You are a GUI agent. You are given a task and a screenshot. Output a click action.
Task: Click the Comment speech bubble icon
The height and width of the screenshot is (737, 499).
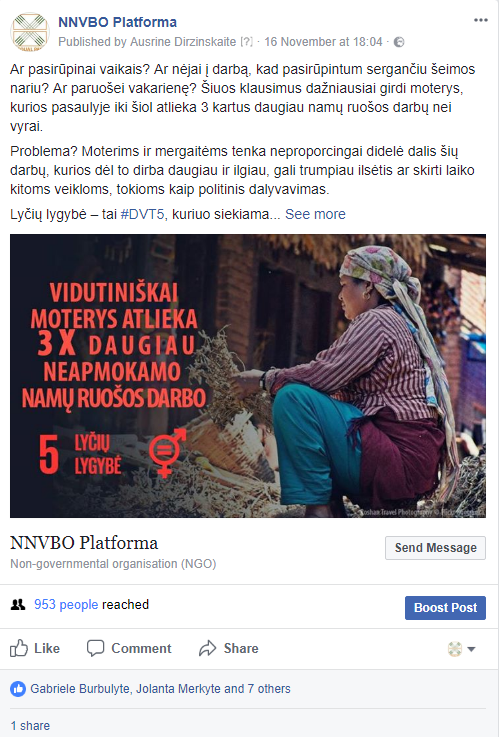(95, 648)
